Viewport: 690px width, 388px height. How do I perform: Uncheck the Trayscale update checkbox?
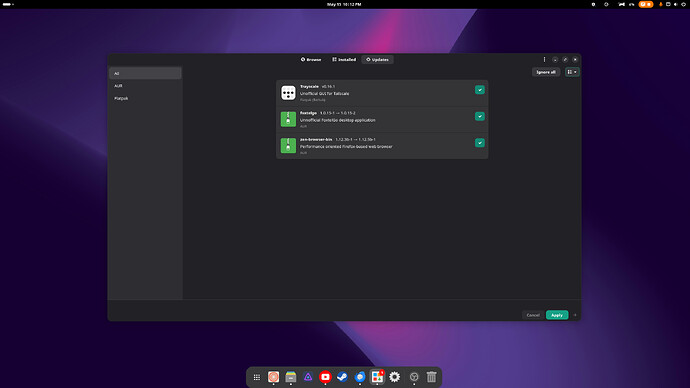point(480,90)
